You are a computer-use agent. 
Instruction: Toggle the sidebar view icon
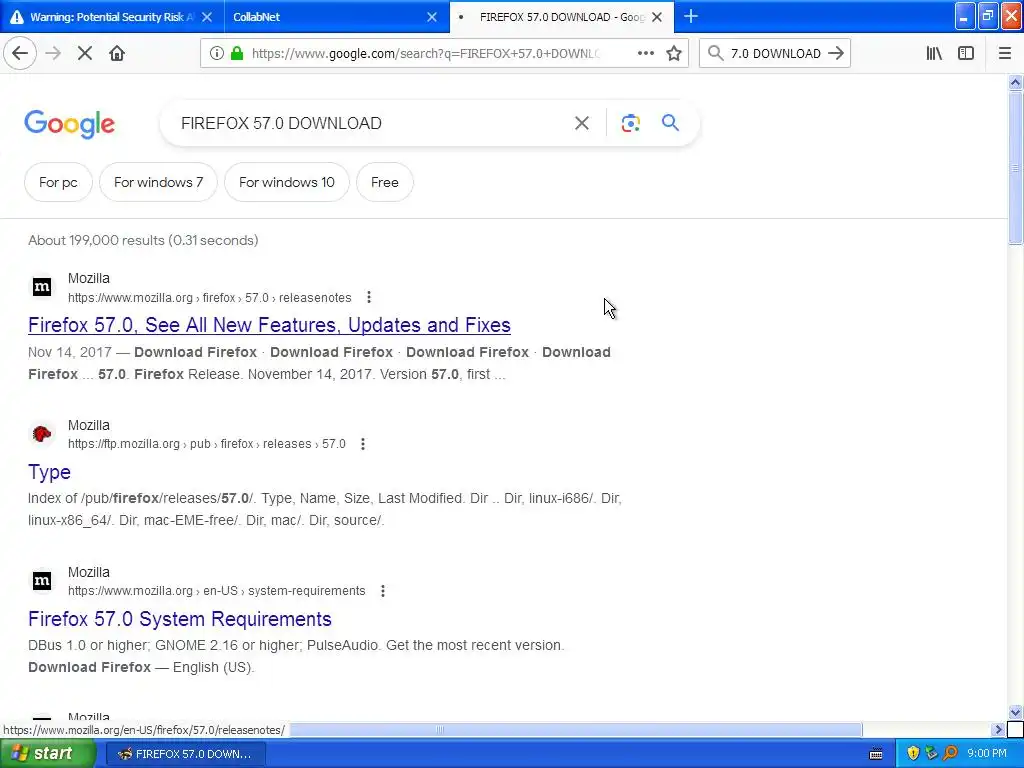click(x=966, y=54)
